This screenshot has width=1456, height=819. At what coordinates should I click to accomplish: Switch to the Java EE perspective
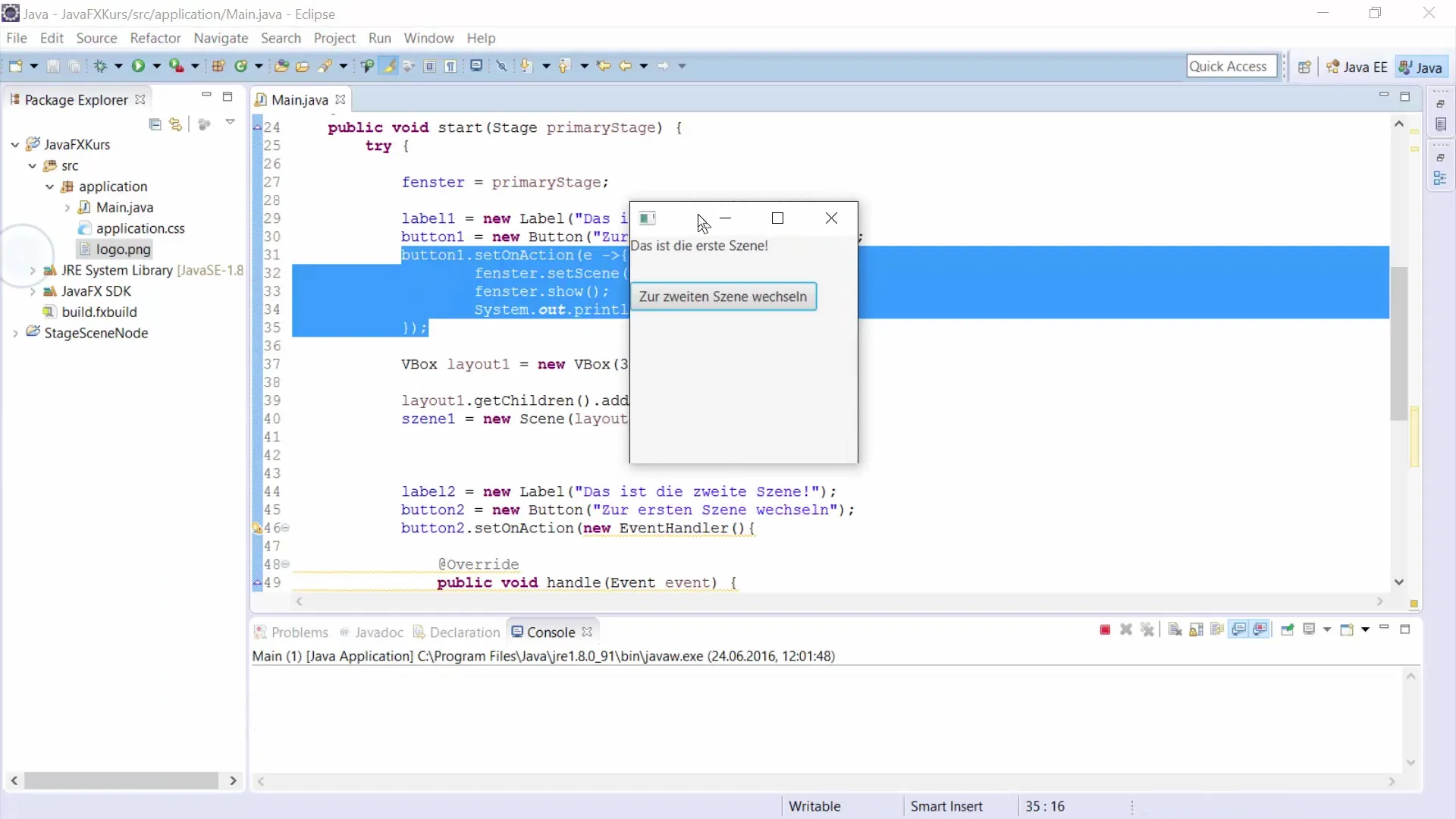(1357, 67)
